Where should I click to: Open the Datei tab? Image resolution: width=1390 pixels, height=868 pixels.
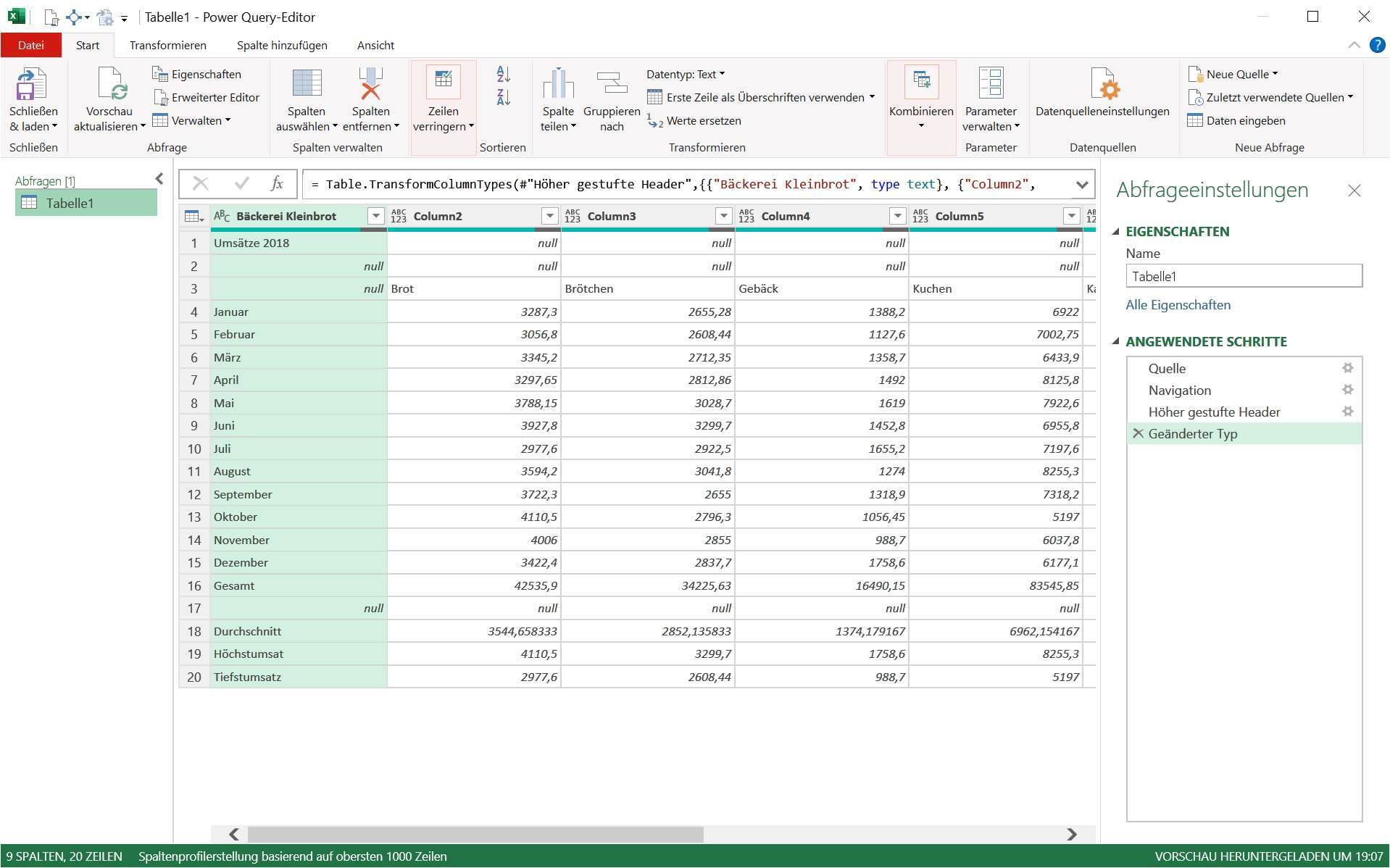30,45
